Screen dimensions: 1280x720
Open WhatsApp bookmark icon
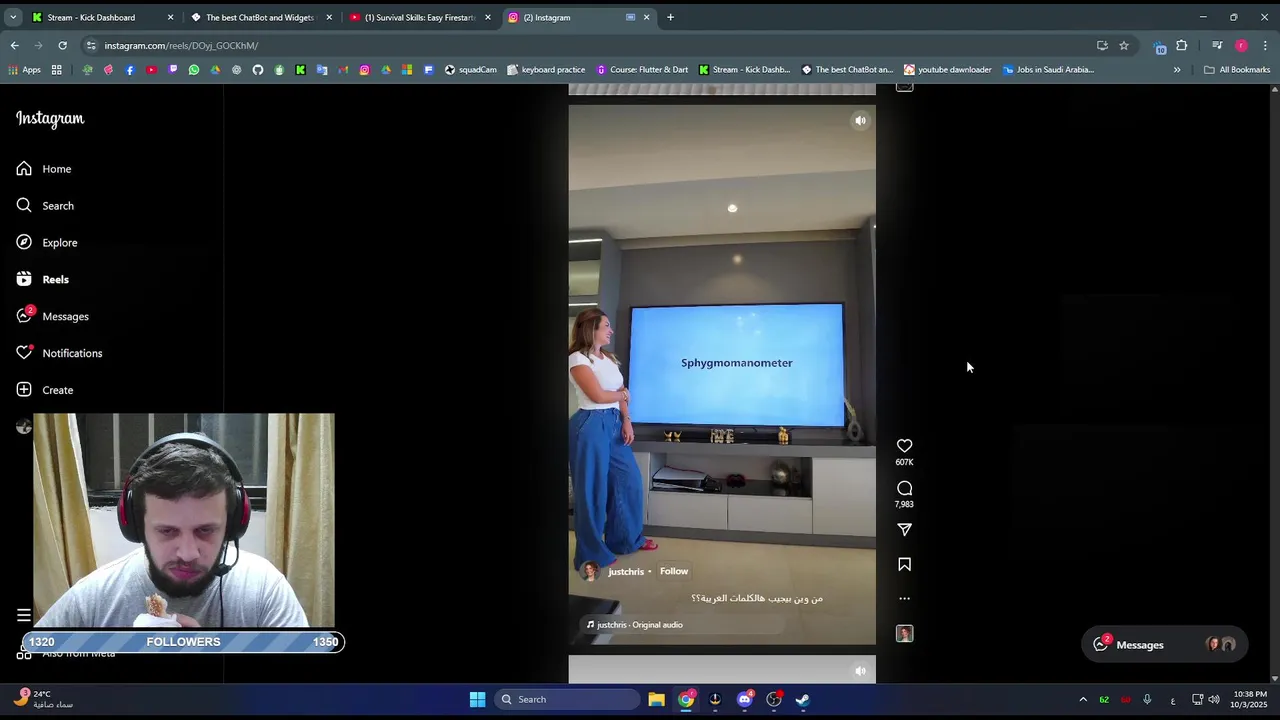(194, 70)
